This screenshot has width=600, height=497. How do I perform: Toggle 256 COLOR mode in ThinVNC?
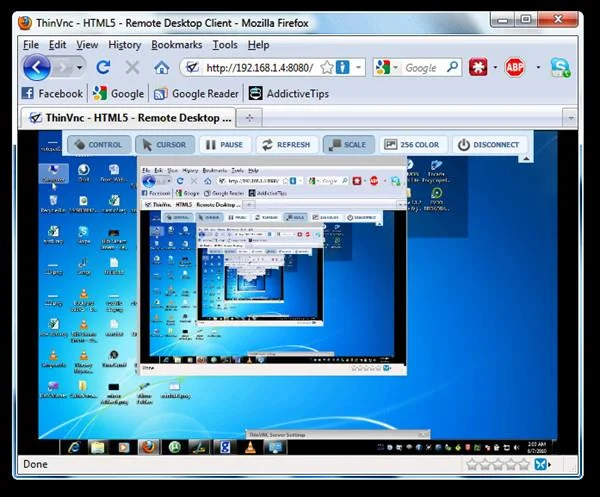tap(413, 145)
